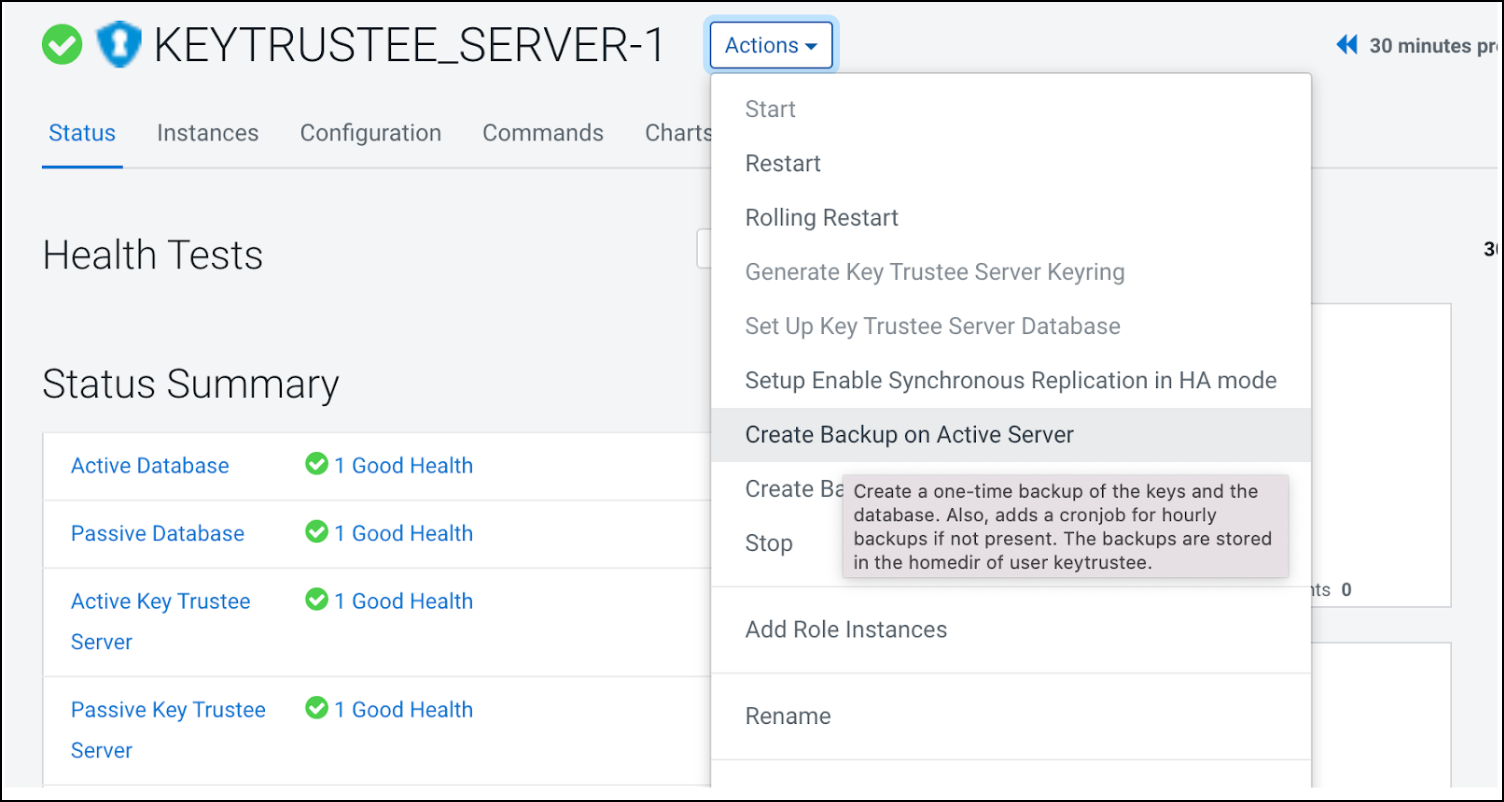The width and height of the screenshot is (1504, 802).
Task: Switch to the Instances tab
Action: [x=207, y=133]
